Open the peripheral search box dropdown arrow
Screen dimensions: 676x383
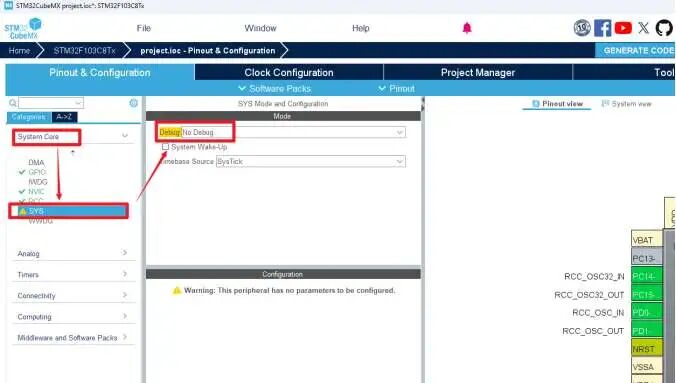click(78, 103)
